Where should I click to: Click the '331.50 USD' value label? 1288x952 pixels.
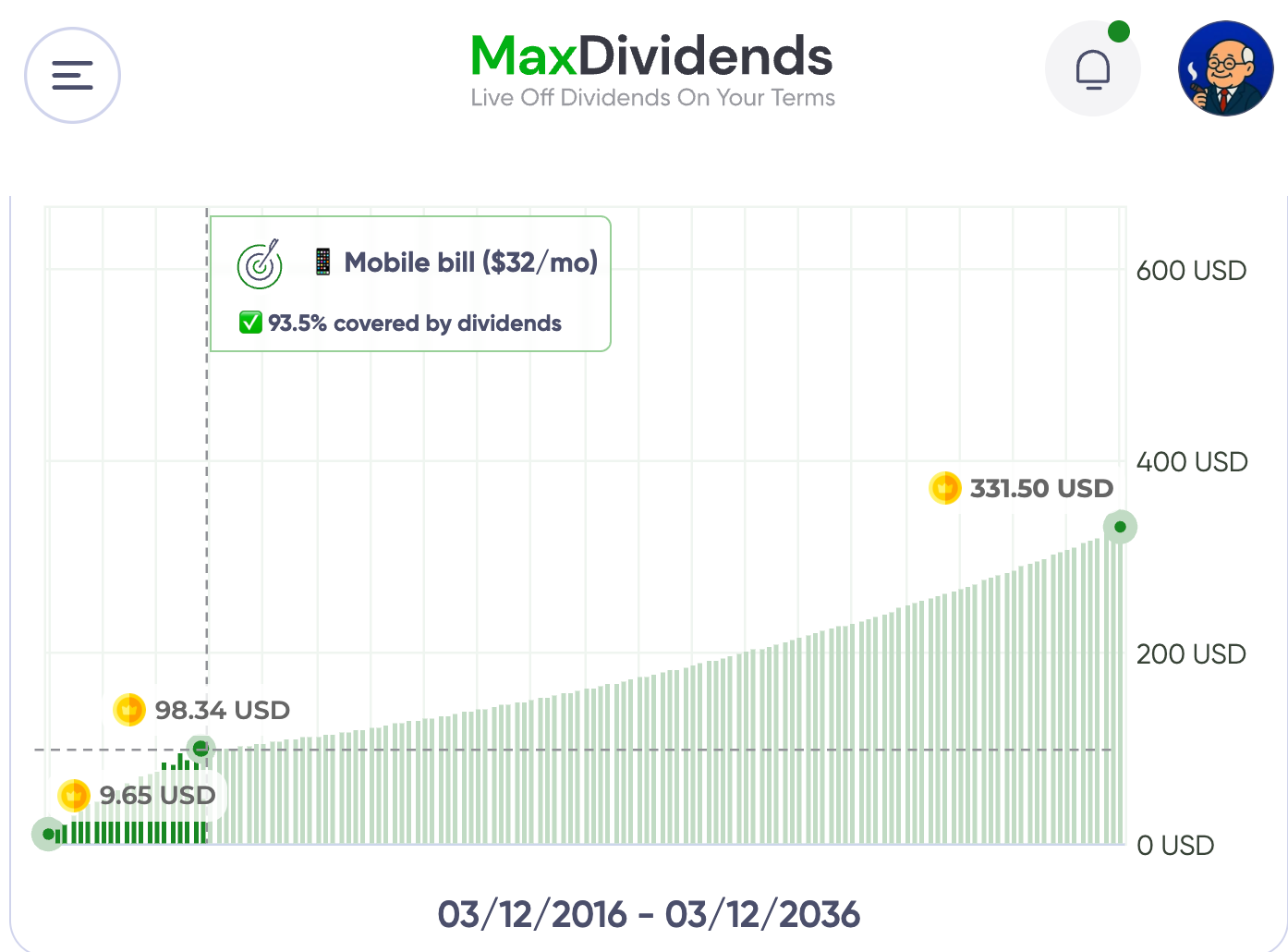[x=1041, y=488]
